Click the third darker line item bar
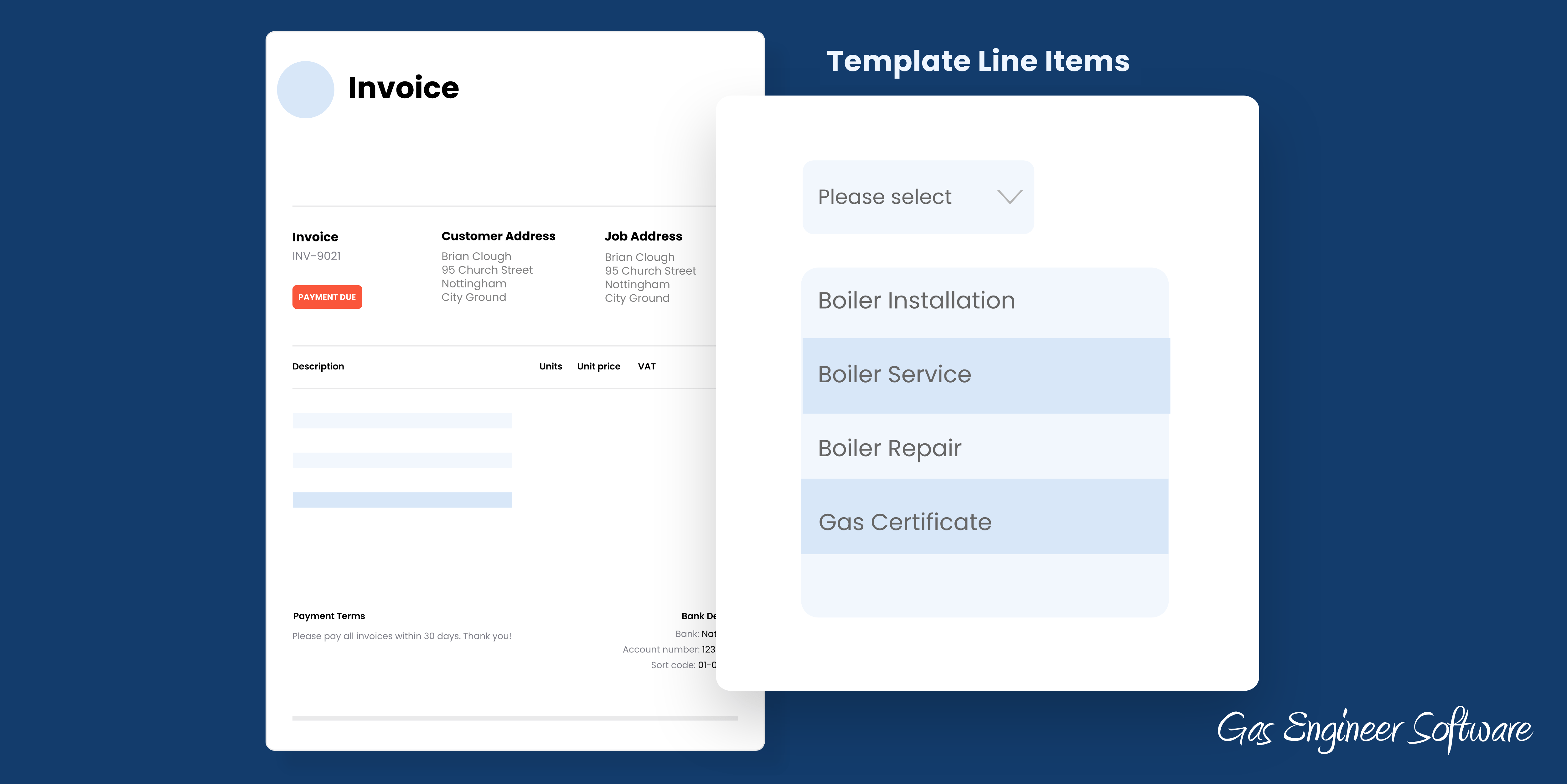 pyautogui.click(x=402, y=500)
